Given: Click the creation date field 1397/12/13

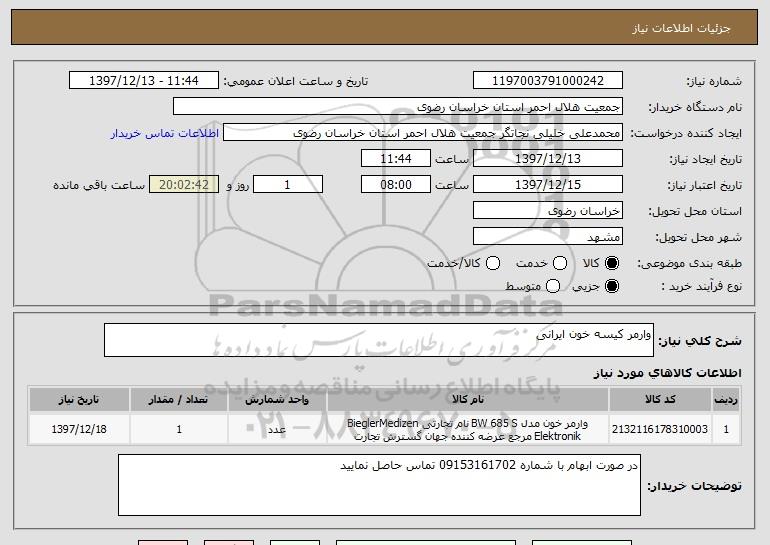Looking at the screenshot, I should (548, 159).
